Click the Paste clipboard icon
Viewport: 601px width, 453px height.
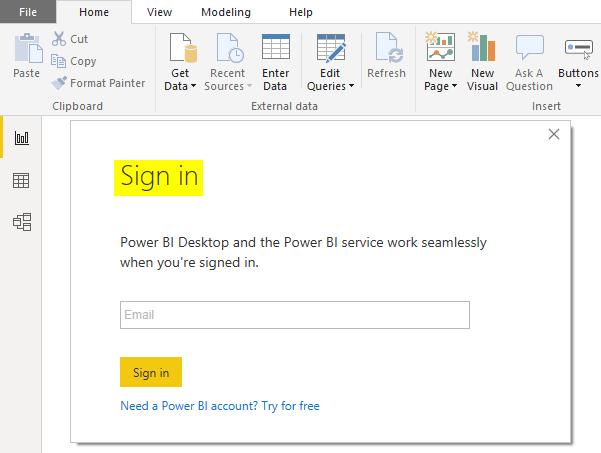point(28,48)
